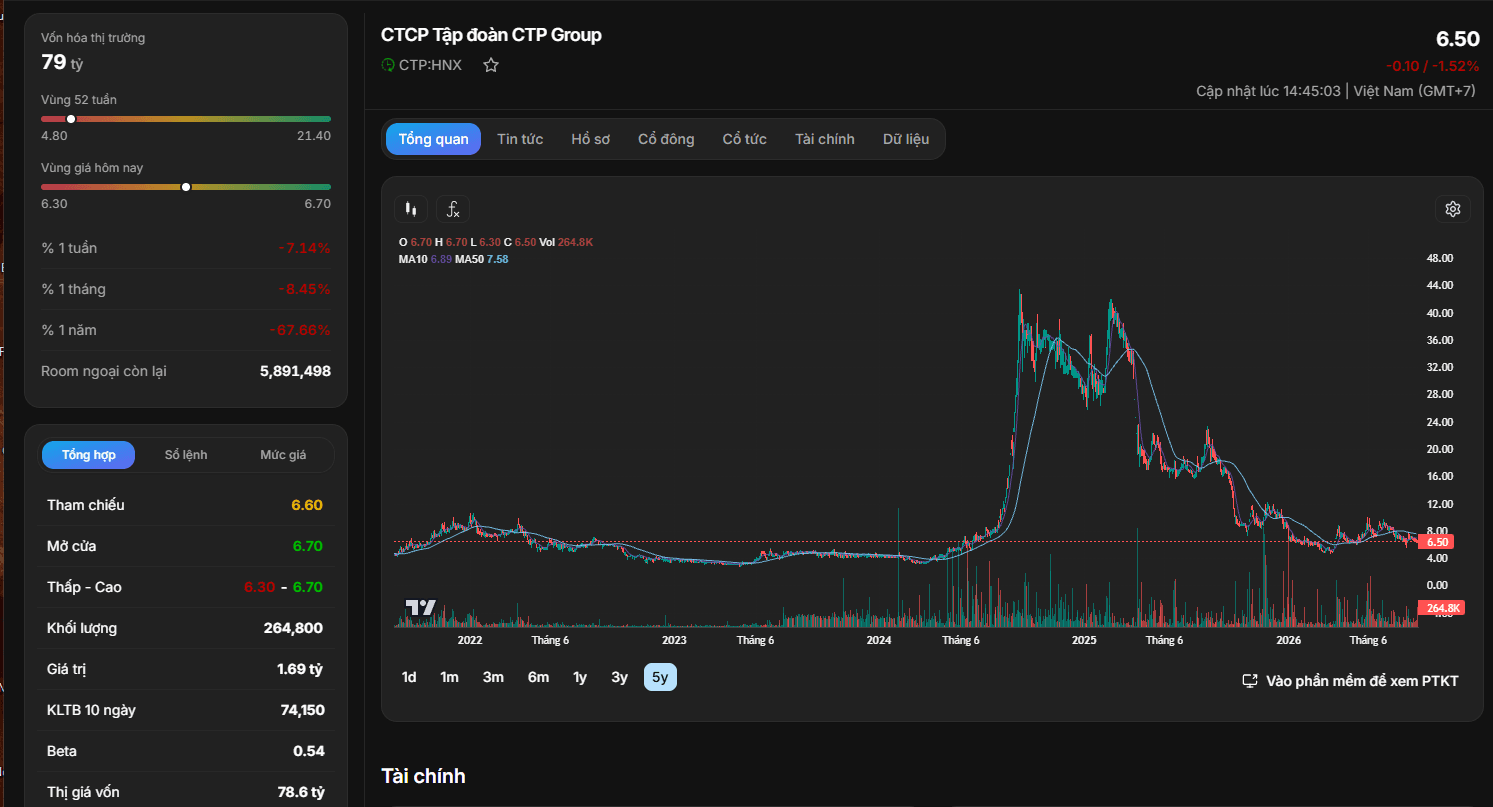Click the MA10 6.89 legend label
Image resolution: width=1493 pixels, height=807 pixels.
[425, 259]
